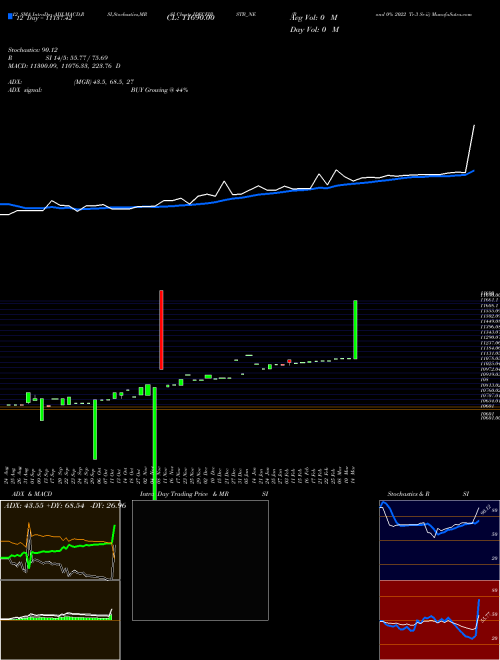This screenshot has width=500, height=660.
Task: Click the ManafaSutra.com watermark link at top right
Action: (x=453, y=14)
